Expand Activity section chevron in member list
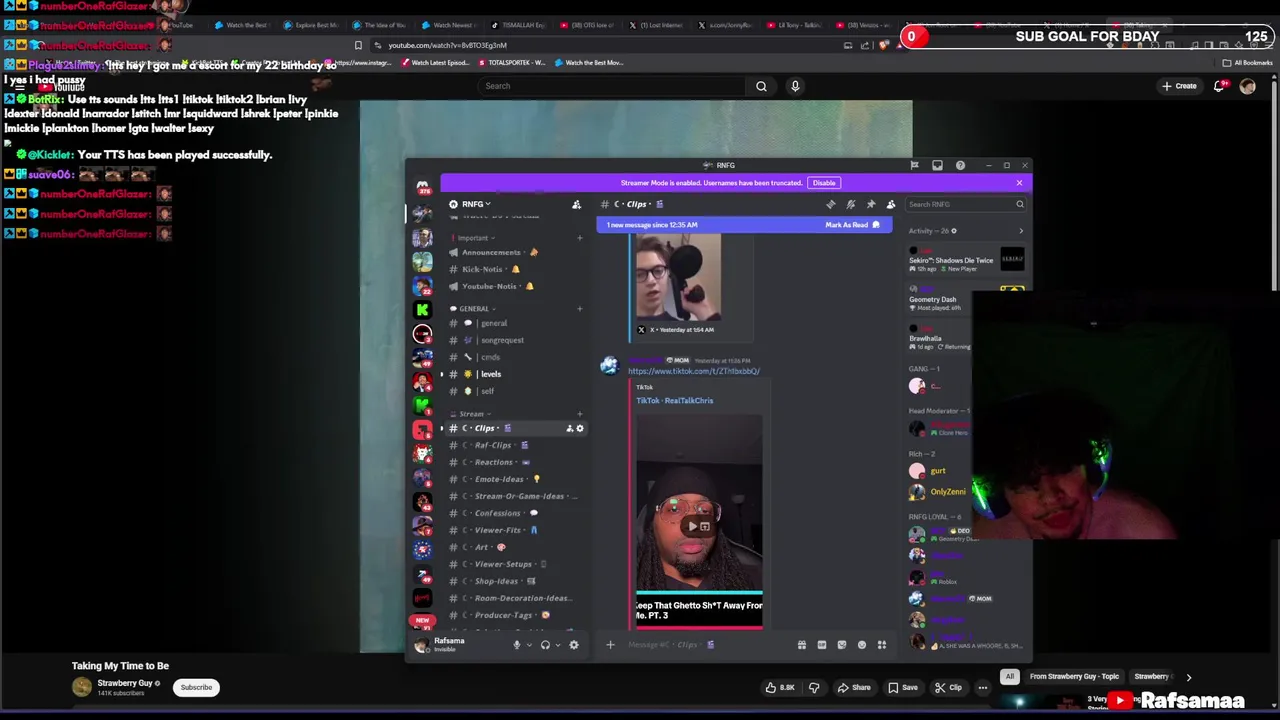The width and height of the screenshot is (1280, 720). (1021, 231)
